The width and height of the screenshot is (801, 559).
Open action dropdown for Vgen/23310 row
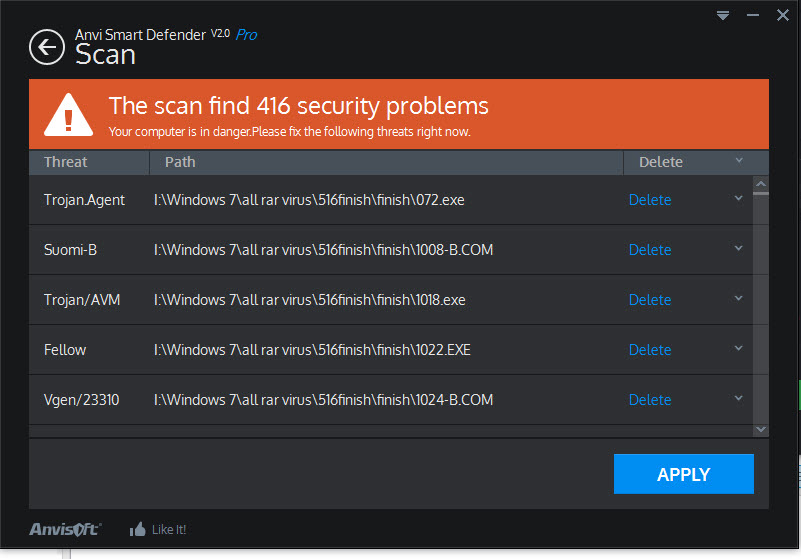739,399
